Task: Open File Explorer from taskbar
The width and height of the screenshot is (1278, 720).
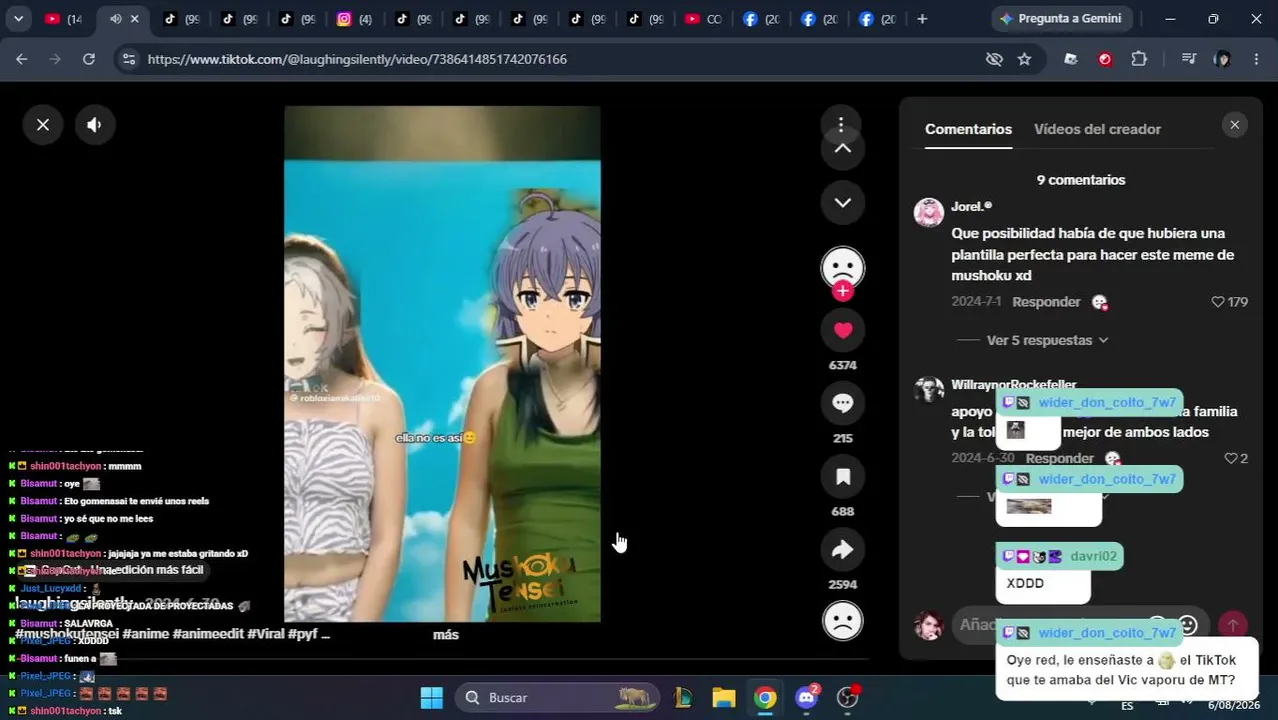Action: click(x=724, y=698)
